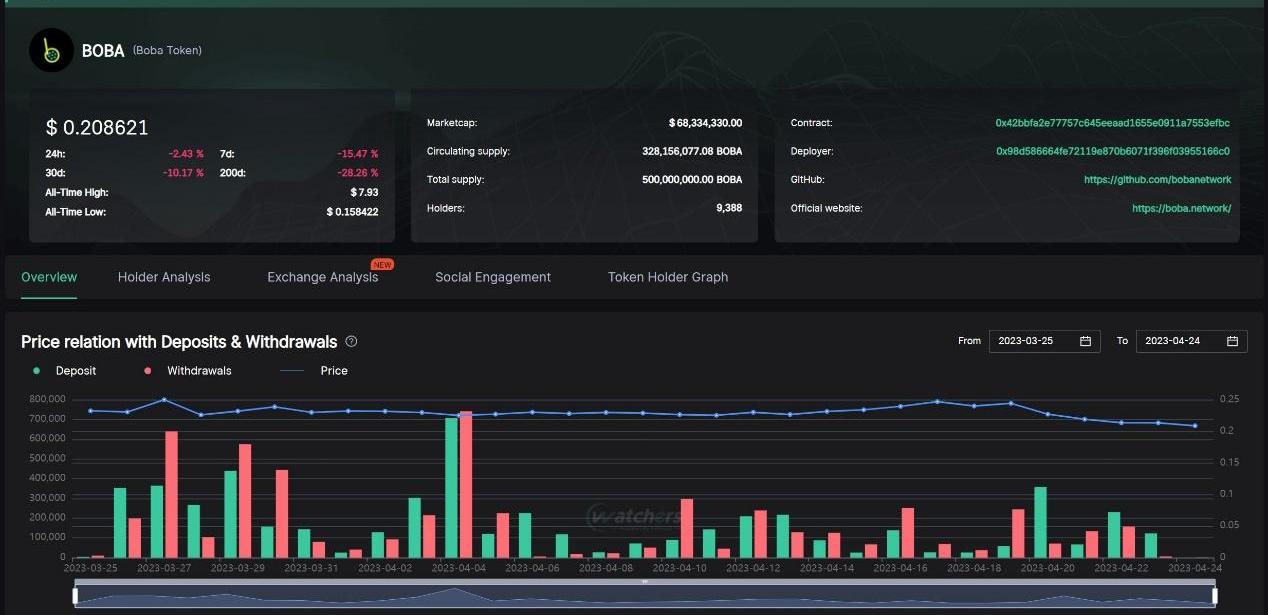Open the Exchange Analysis tab
Image resolution: width=1268 pixels, height=615 pixels.
(322, 277)
